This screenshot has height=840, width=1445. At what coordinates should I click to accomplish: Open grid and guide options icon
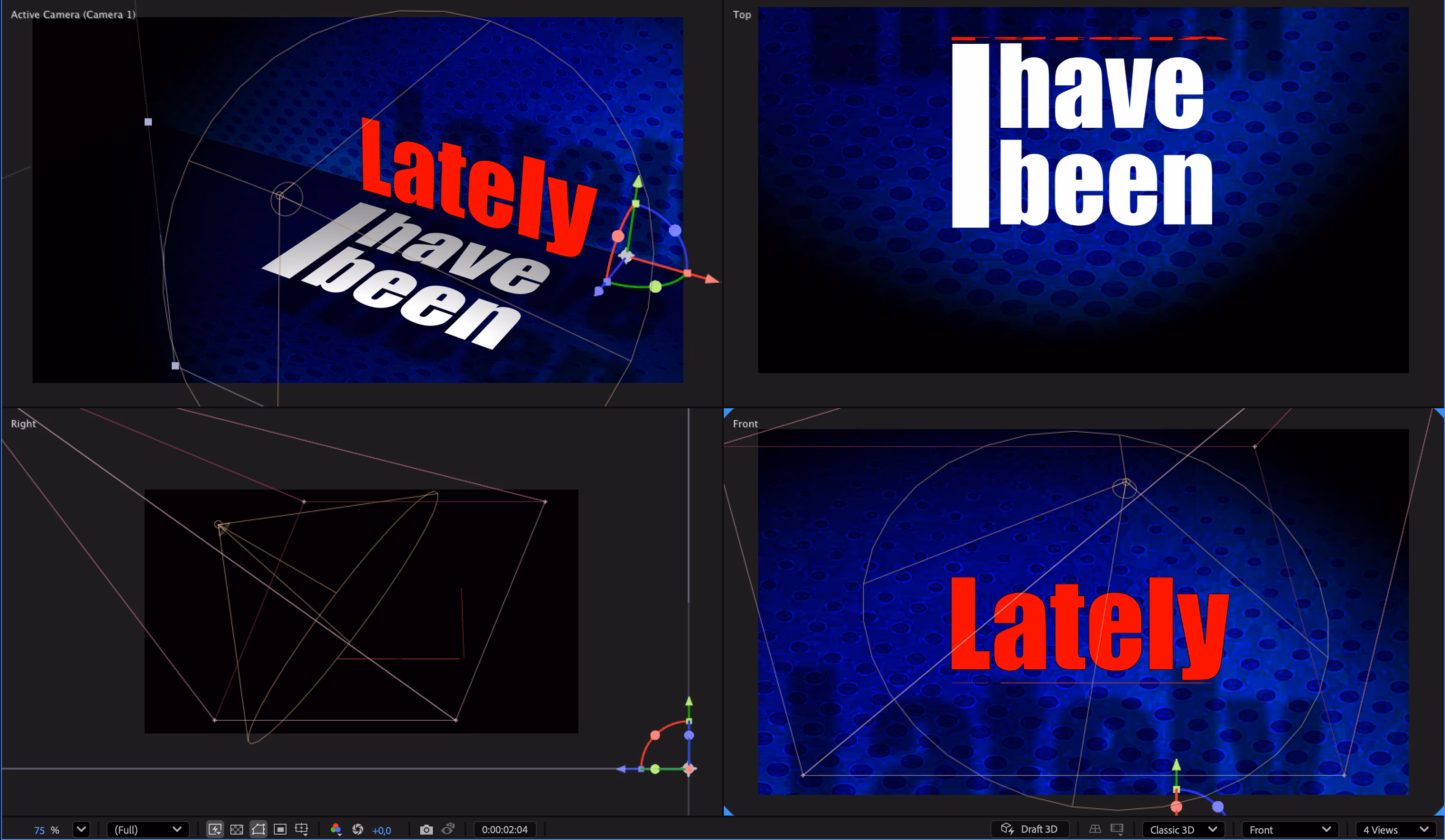coord(302,829)
